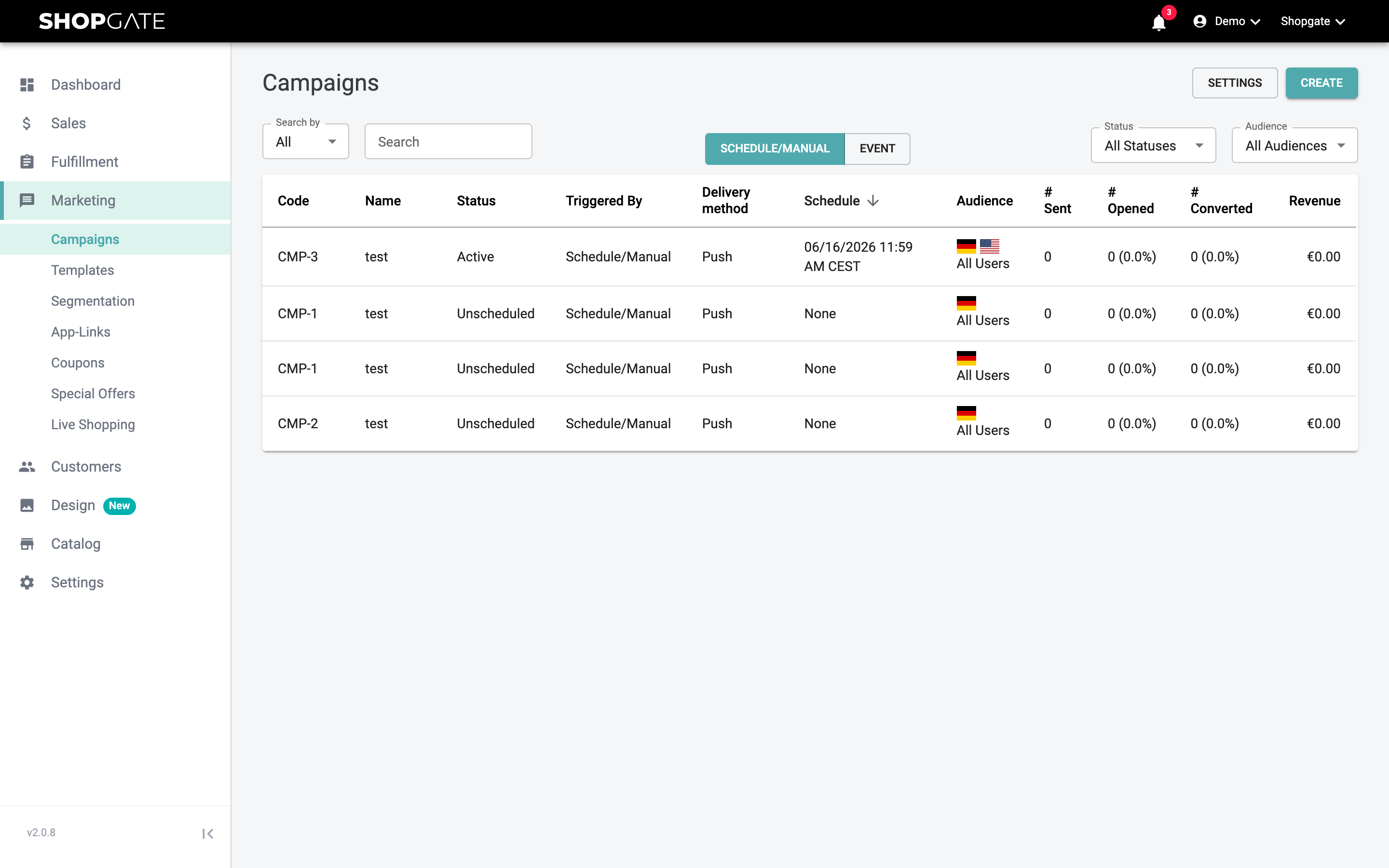Click the Name column header
Image resolution: width=1389 pixels, height=868 pixels.
coord(383,200)
